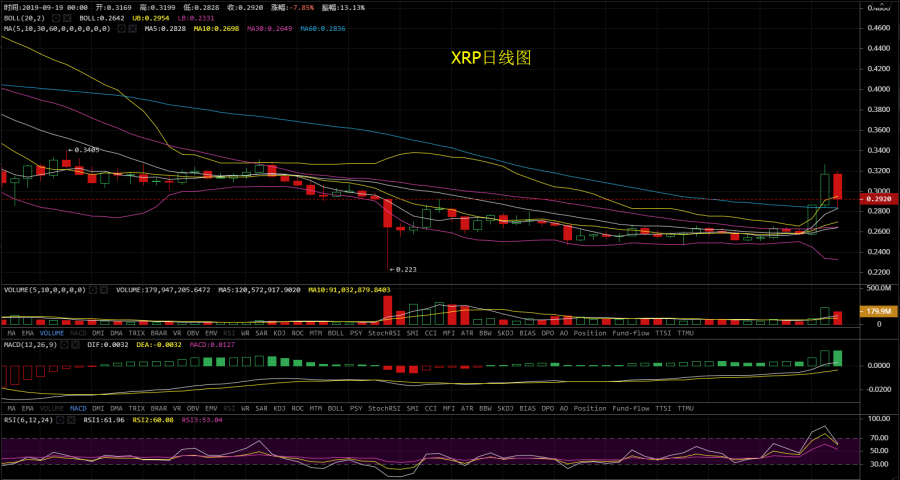Select PSY tab in row beneath MACD chart
Viewport: 900px width, 480px height.
coord(356,408)
